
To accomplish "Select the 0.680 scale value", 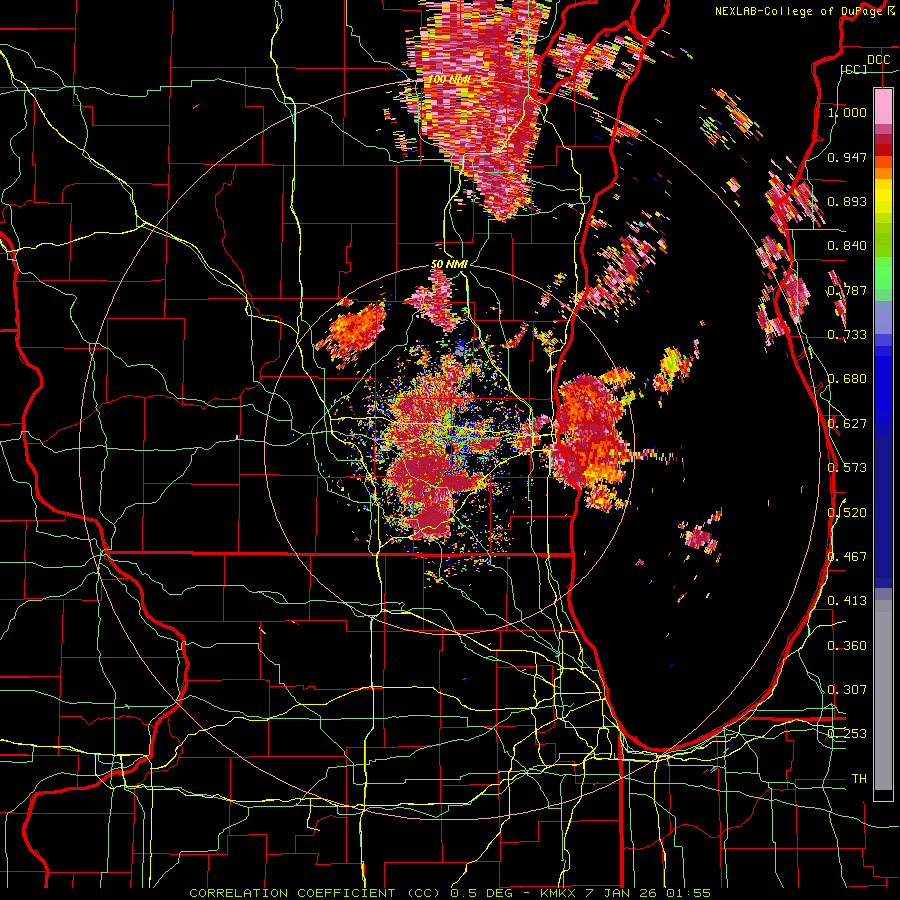I will (x=847, y=379).
